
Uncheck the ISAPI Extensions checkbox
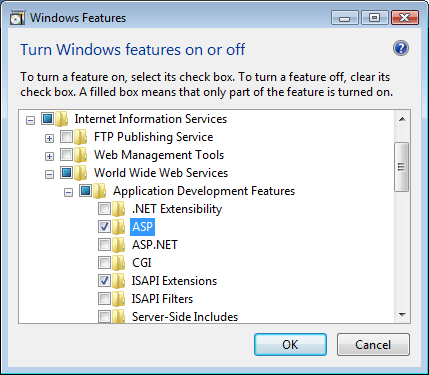click(104, 281)
